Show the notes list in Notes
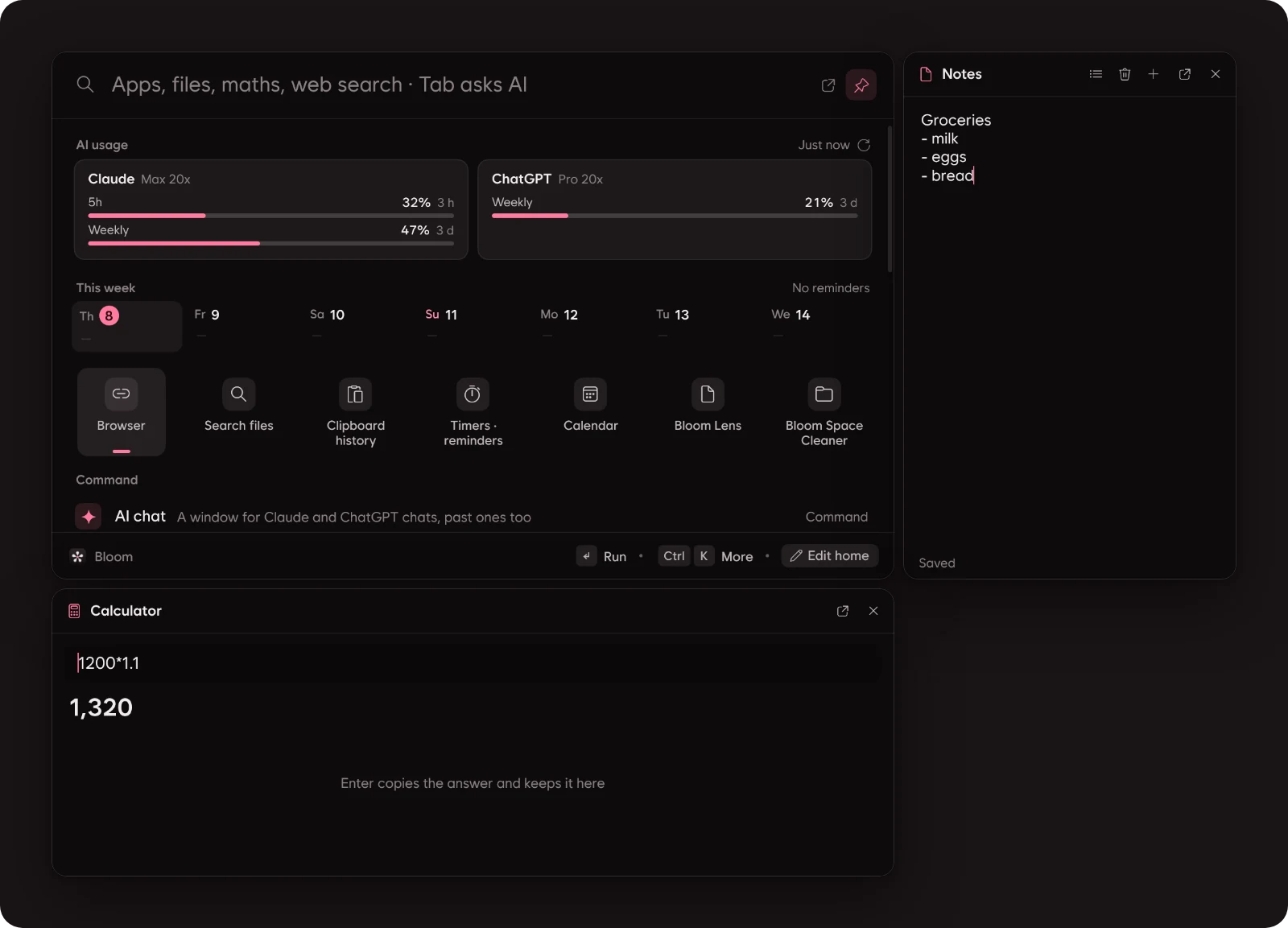The width and height of the screenshot is (1288, 928). click(x=1096, y=74)
